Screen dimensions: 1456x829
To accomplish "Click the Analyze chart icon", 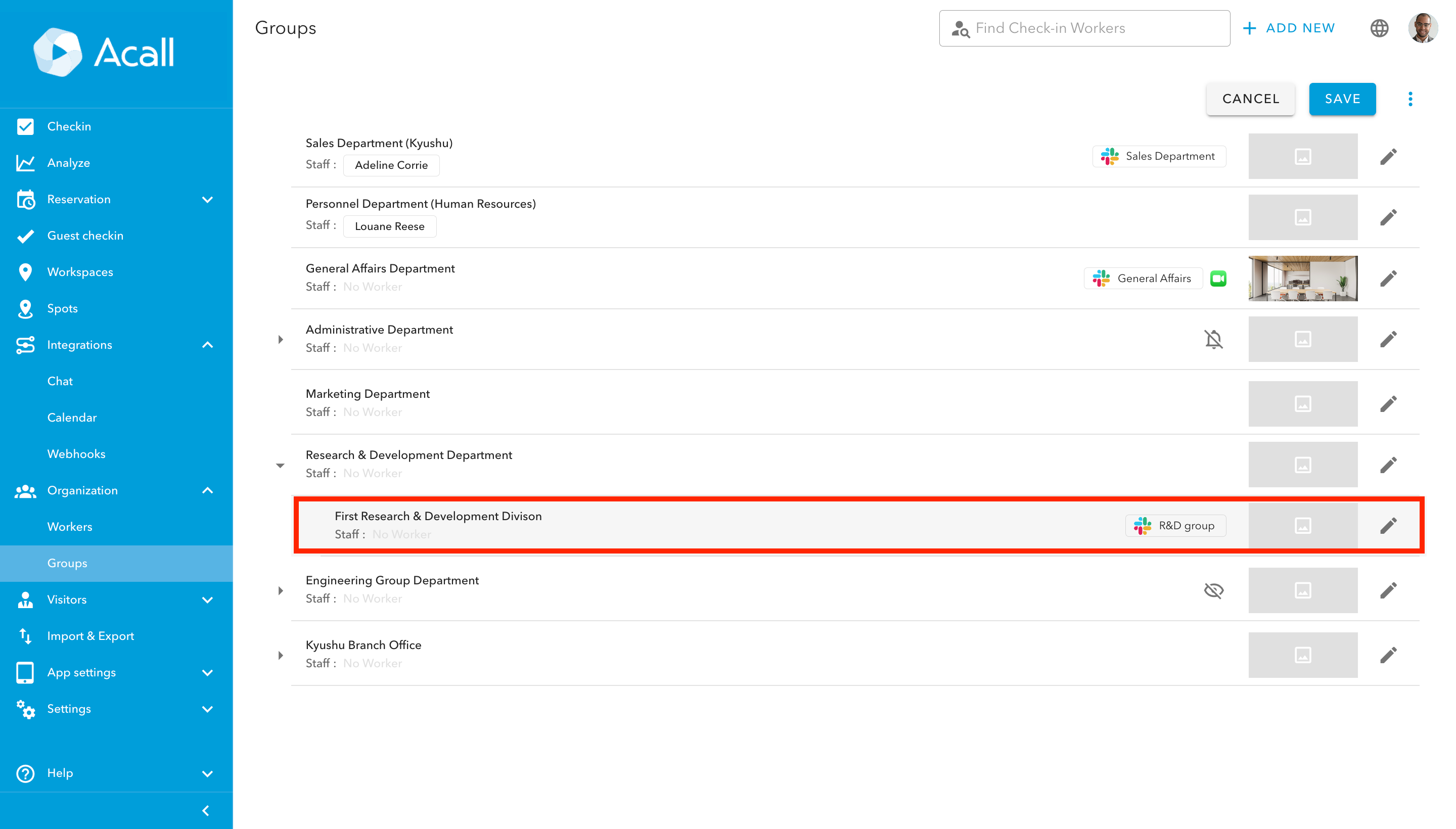I will point(25,163).
